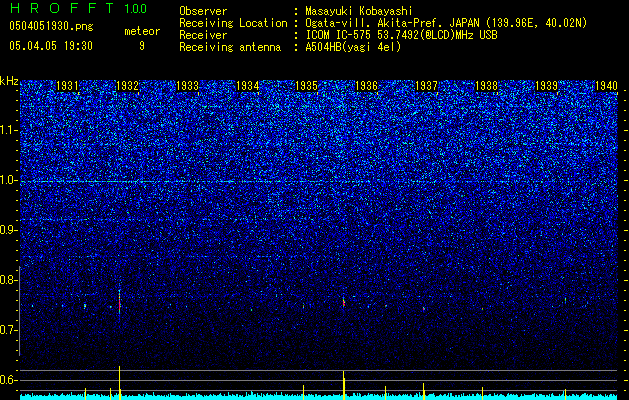Click the 0.7 kHz frequency label

[9, 330]
